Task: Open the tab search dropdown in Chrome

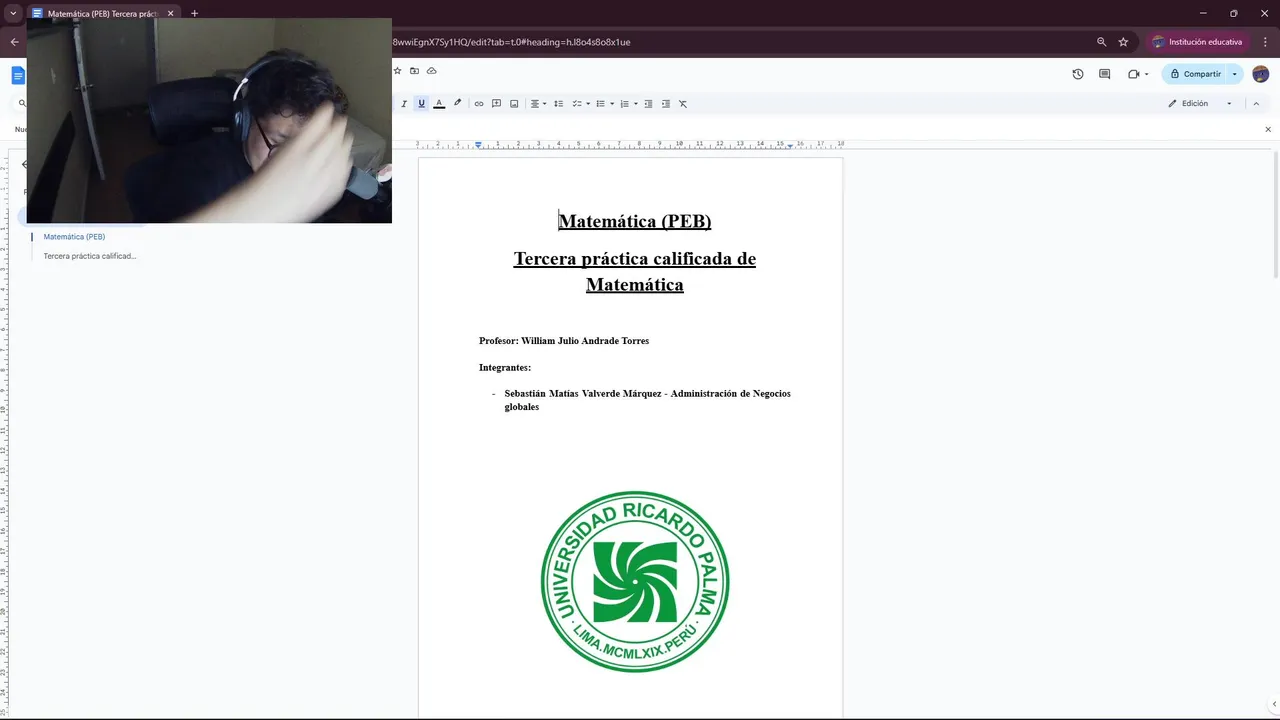Action: pyautogui.click(x=13, y=13)
